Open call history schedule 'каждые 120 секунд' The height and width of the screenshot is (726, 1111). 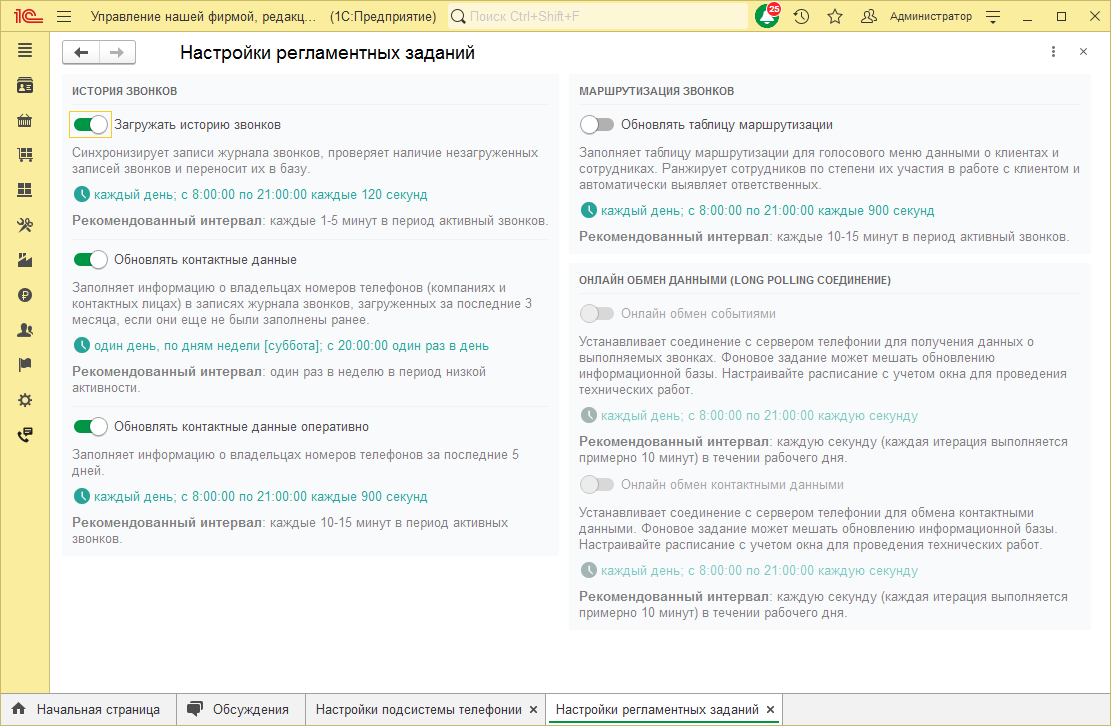point(260,195)
